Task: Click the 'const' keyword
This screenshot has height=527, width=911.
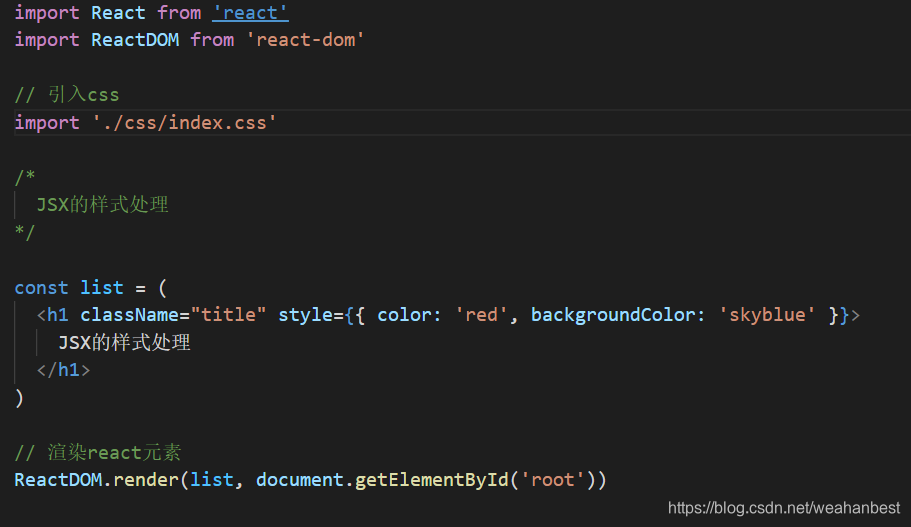Action: coord(41,288)
